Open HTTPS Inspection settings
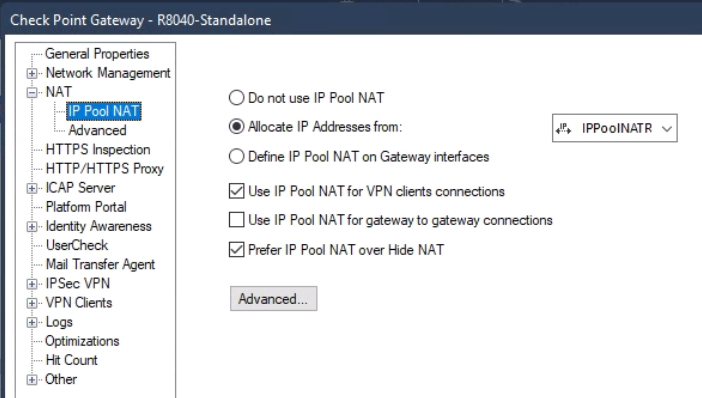Viewport: 702px width, 398px height. (98, 150)
